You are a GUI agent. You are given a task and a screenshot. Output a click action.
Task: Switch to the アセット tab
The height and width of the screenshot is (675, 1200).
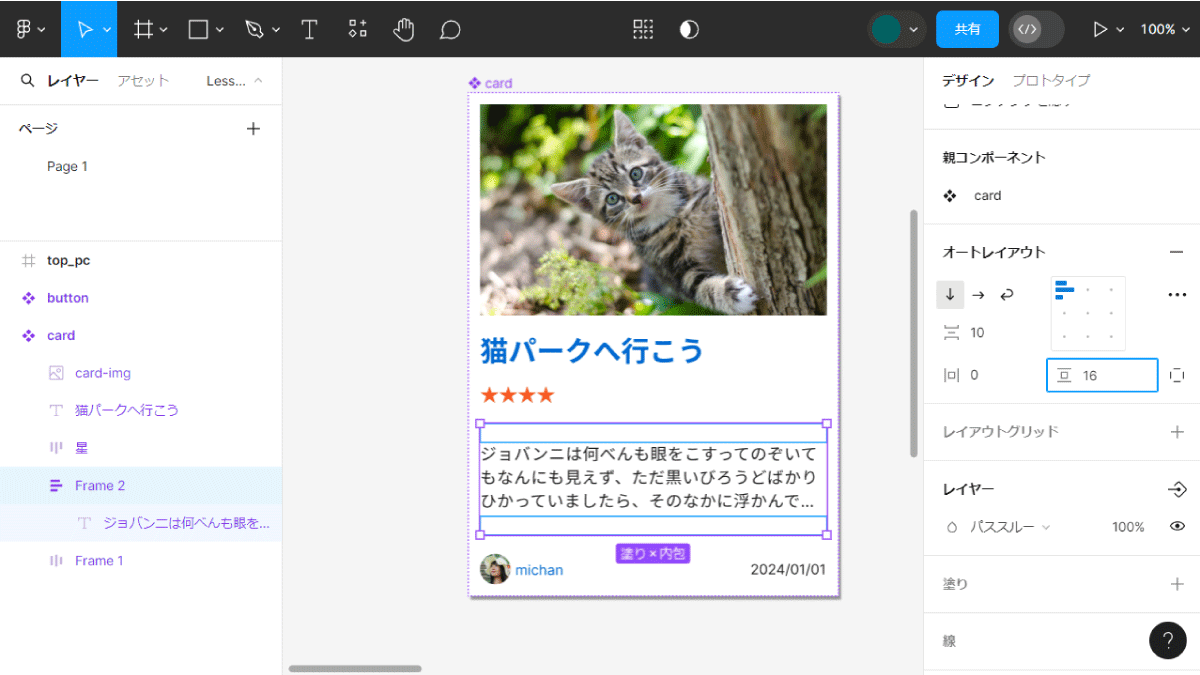pyautogui.click(x=143, y=81)
